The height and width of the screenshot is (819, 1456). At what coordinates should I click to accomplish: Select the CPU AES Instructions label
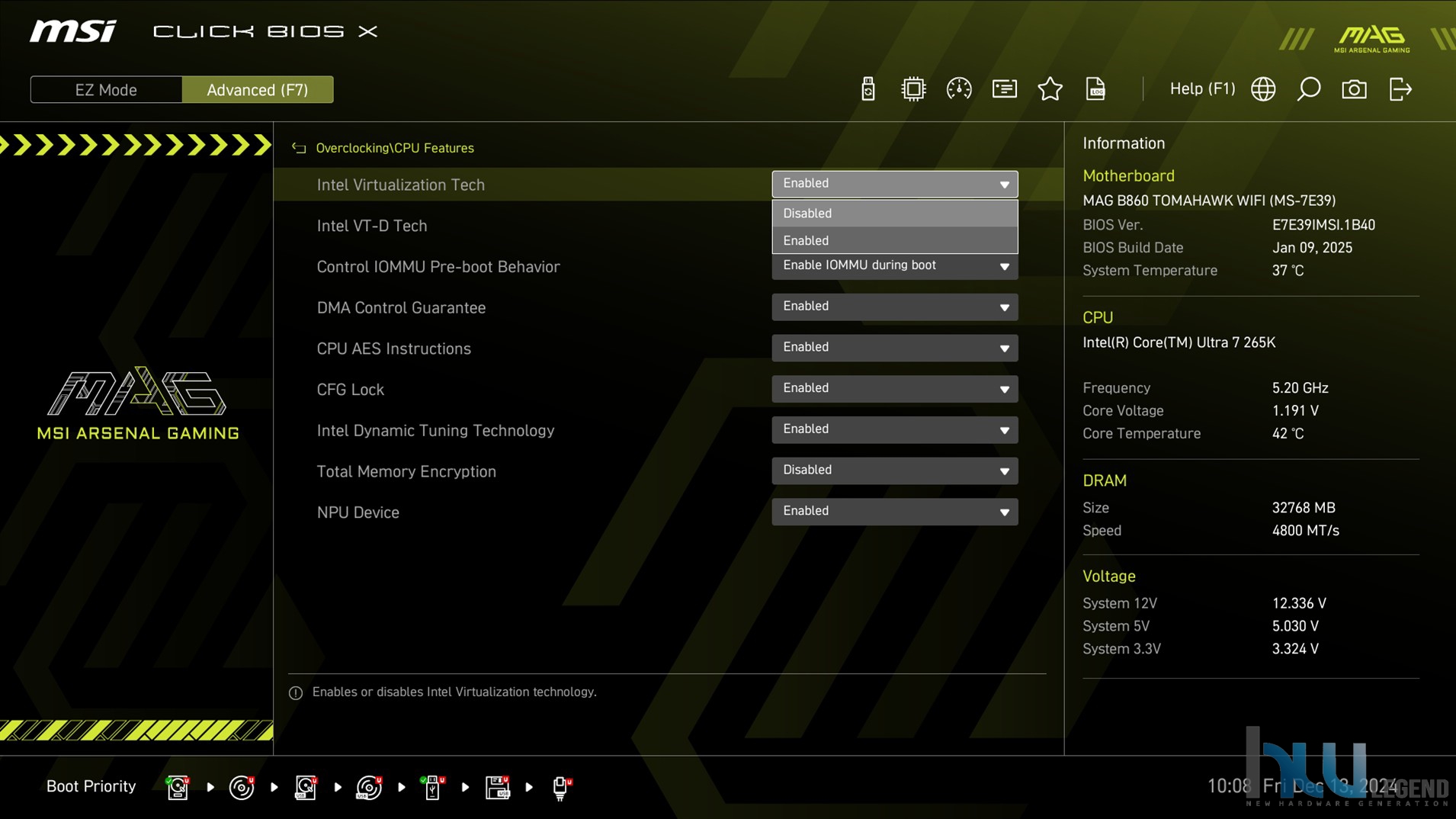(x=393, y=348)
